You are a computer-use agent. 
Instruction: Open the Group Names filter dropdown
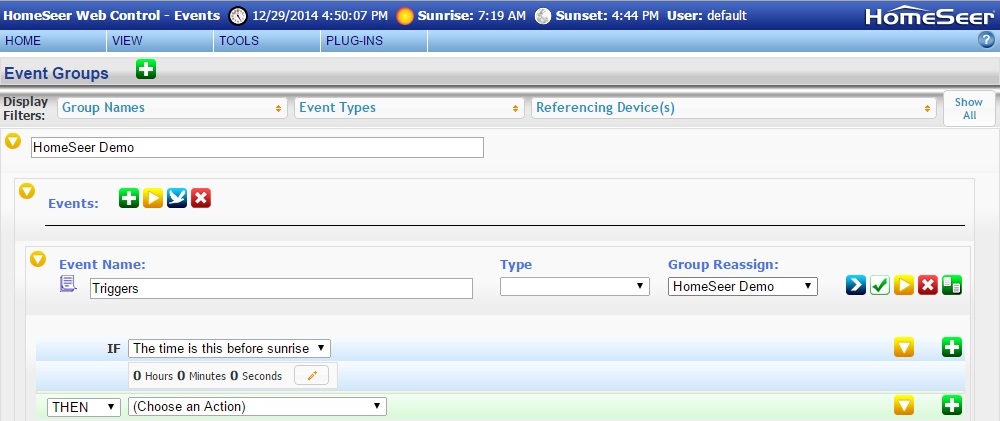pos(172,108)
